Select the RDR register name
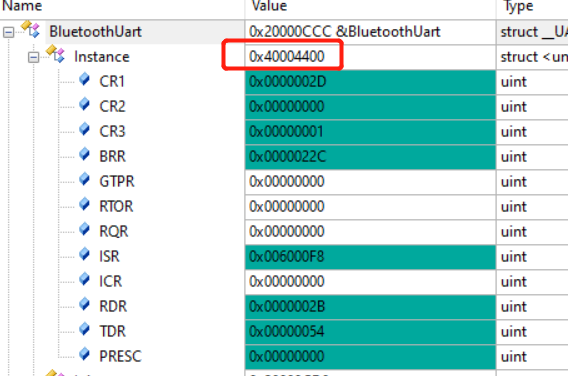The width and height of the screenshot is (568, 376). (113, 307)
